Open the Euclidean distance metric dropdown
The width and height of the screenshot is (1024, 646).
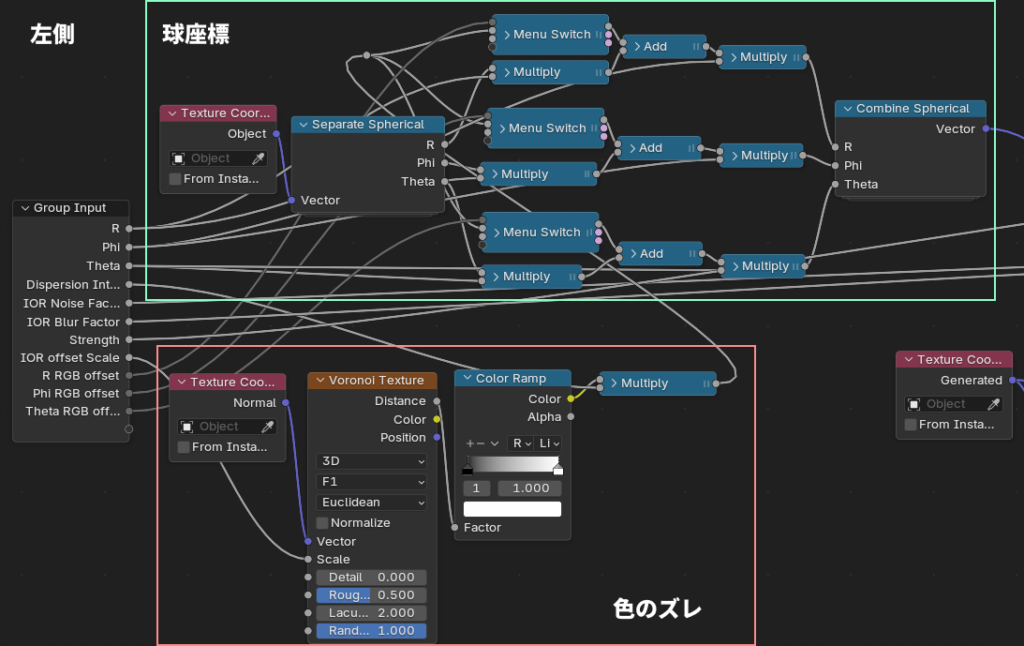point(372,502)
